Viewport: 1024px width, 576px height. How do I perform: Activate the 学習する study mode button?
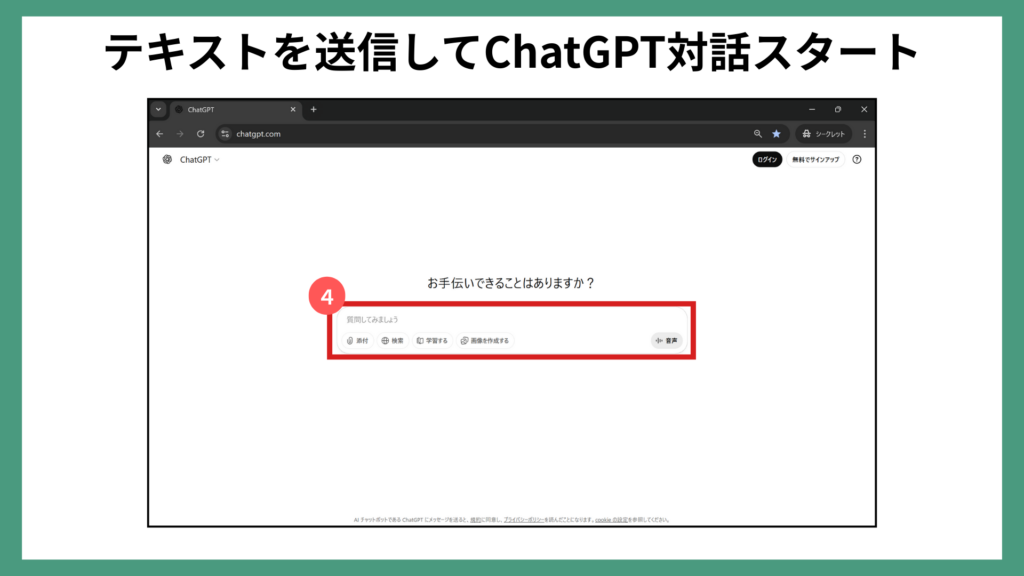coord(432,341)
